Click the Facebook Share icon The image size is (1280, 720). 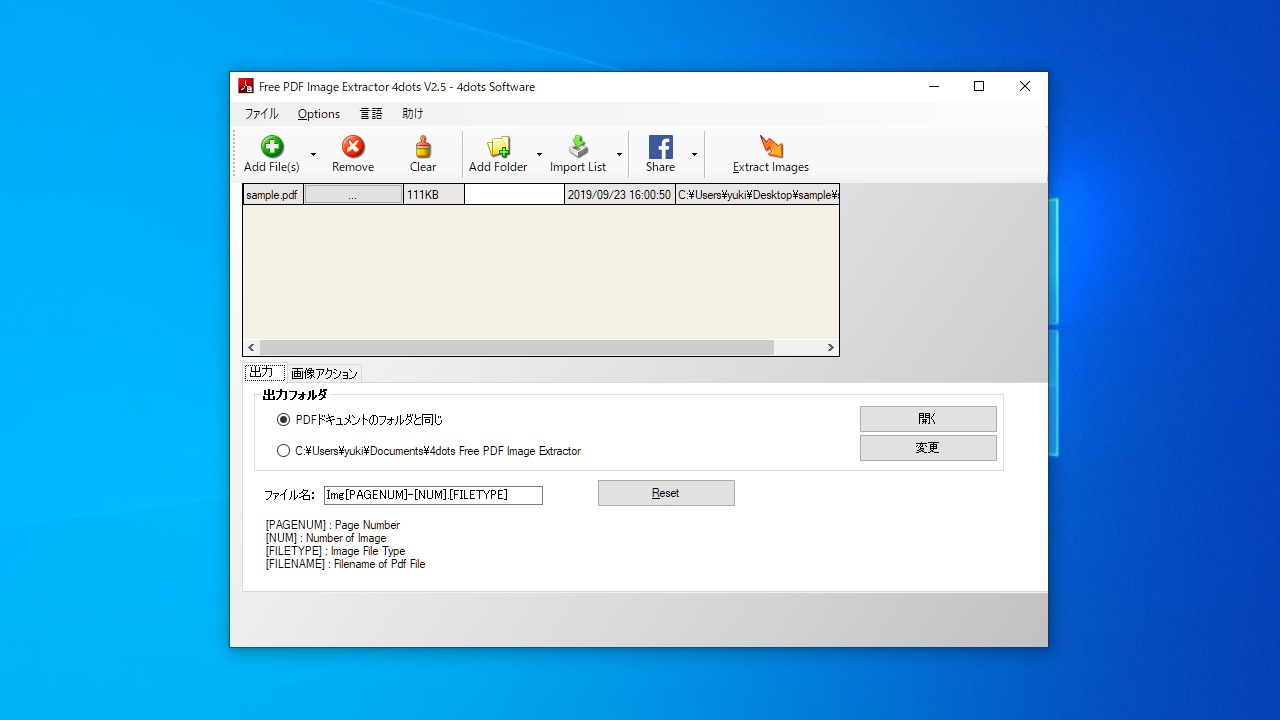coord(660,147)
